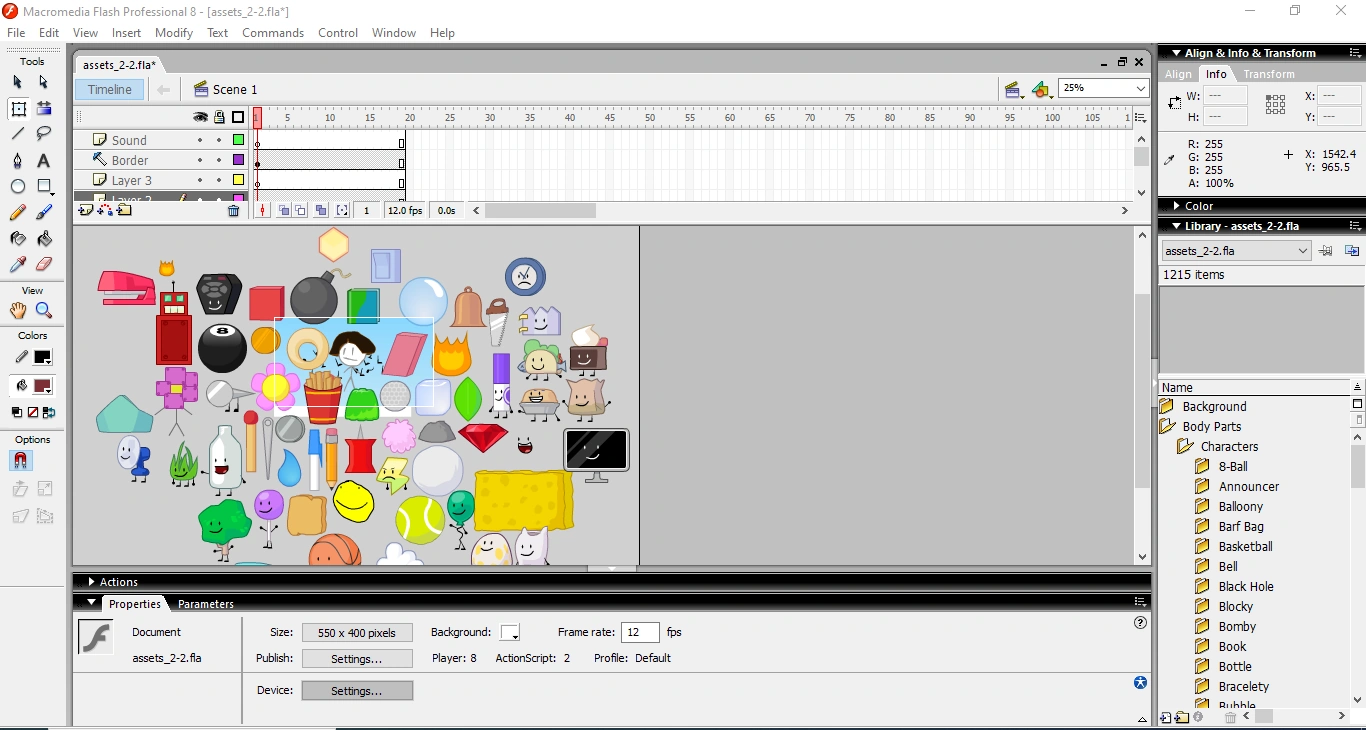
Task: Pick the Paint Bucket tool
Action: pos(43,239)
